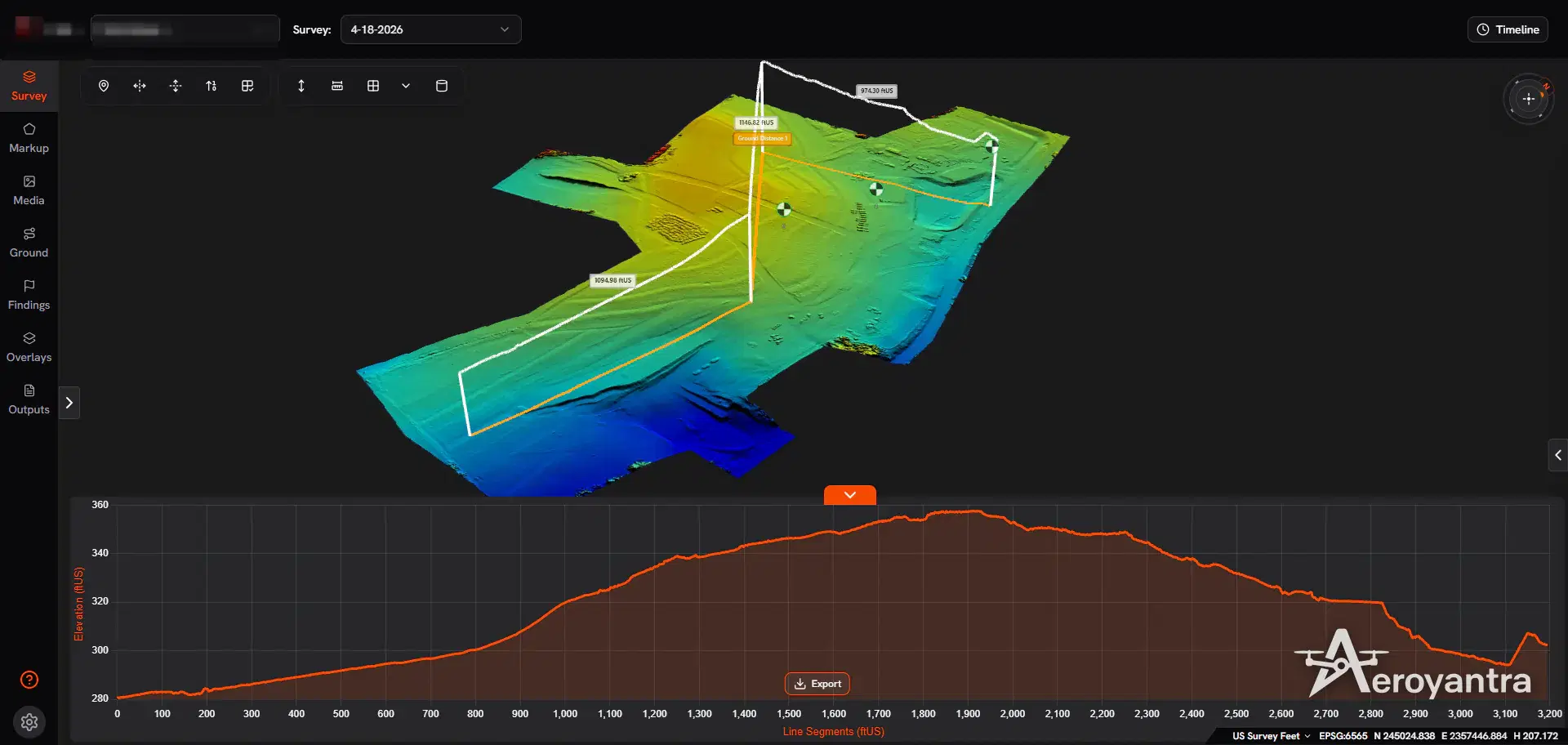
Task: Export the elevation profile chart
Action: (x=817, y=684)
